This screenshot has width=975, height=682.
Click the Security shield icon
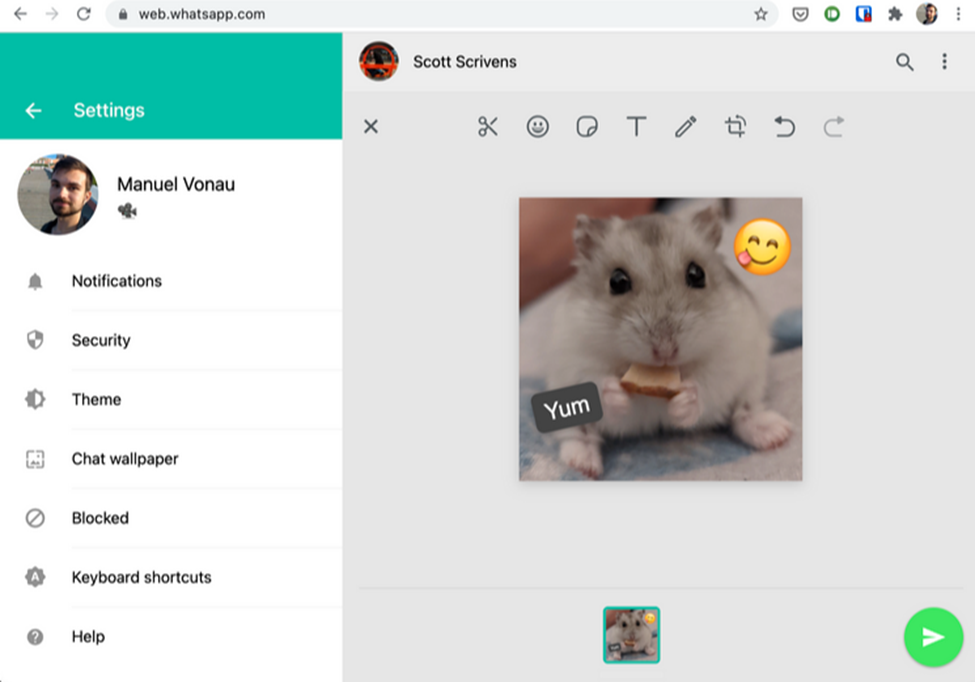35,340
